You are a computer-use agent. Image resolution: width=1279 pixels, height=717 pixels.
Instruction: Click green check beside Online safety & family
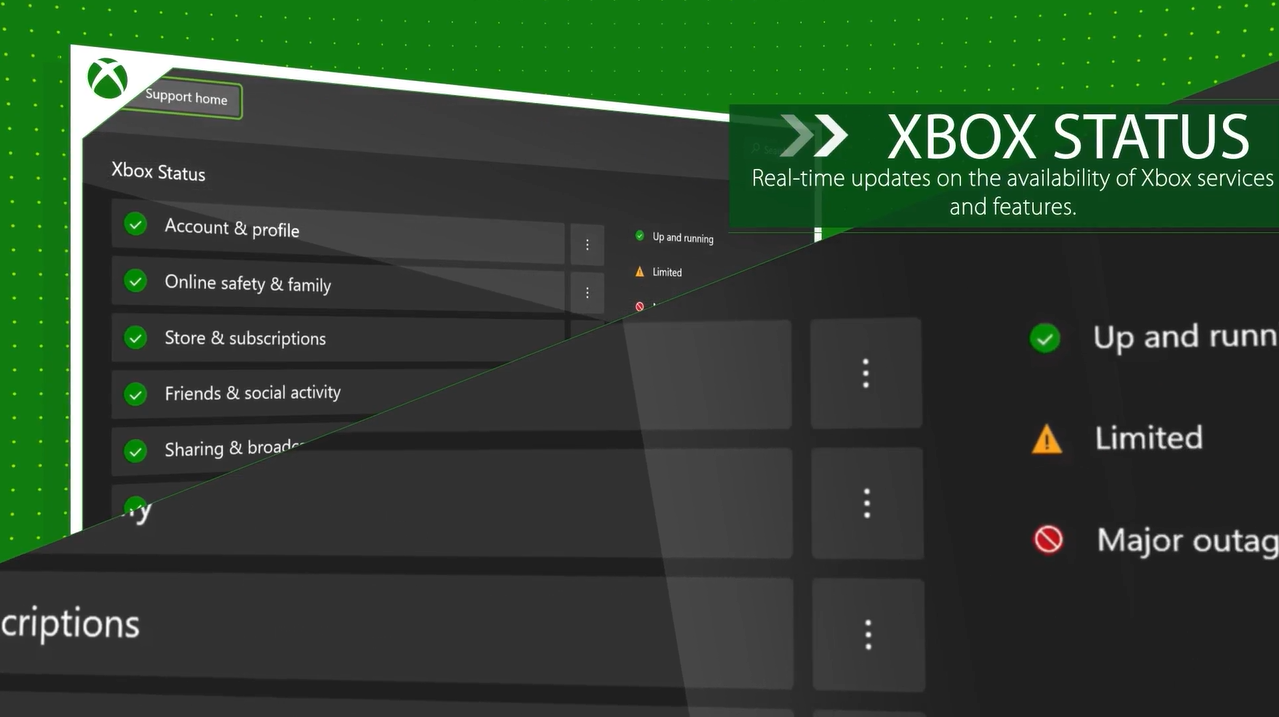point(136,281)
